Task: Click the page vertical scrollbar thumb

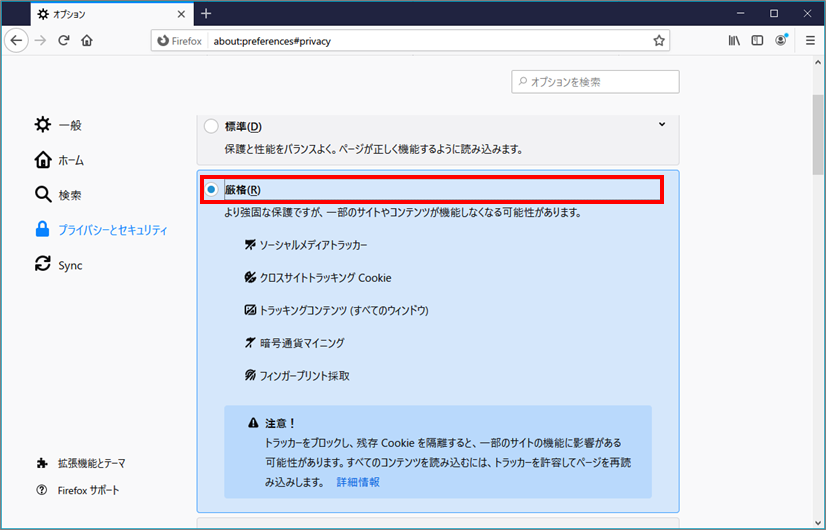Action: click(x=818, y=135)
